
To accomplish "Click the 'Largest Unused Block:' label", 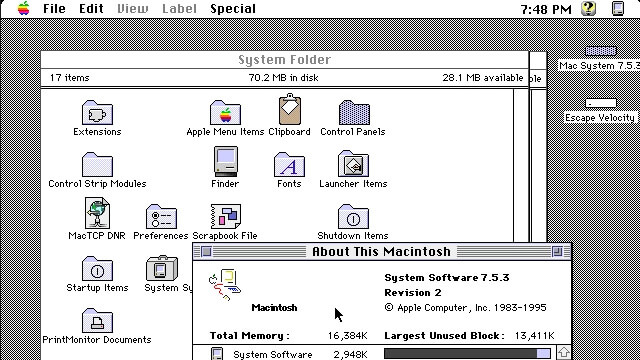I will pos(444,336).
